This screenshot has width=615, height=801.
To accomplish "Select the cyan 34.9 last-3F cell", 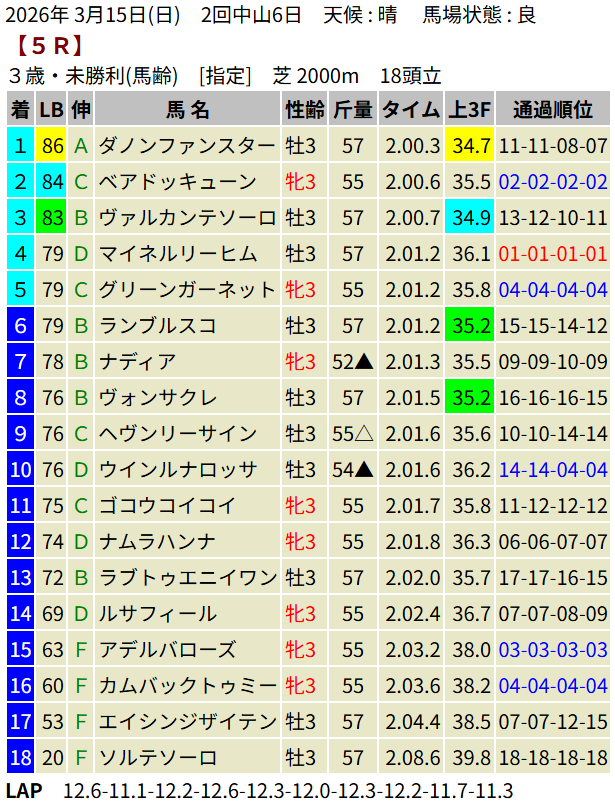I will (x=470, y=218).
